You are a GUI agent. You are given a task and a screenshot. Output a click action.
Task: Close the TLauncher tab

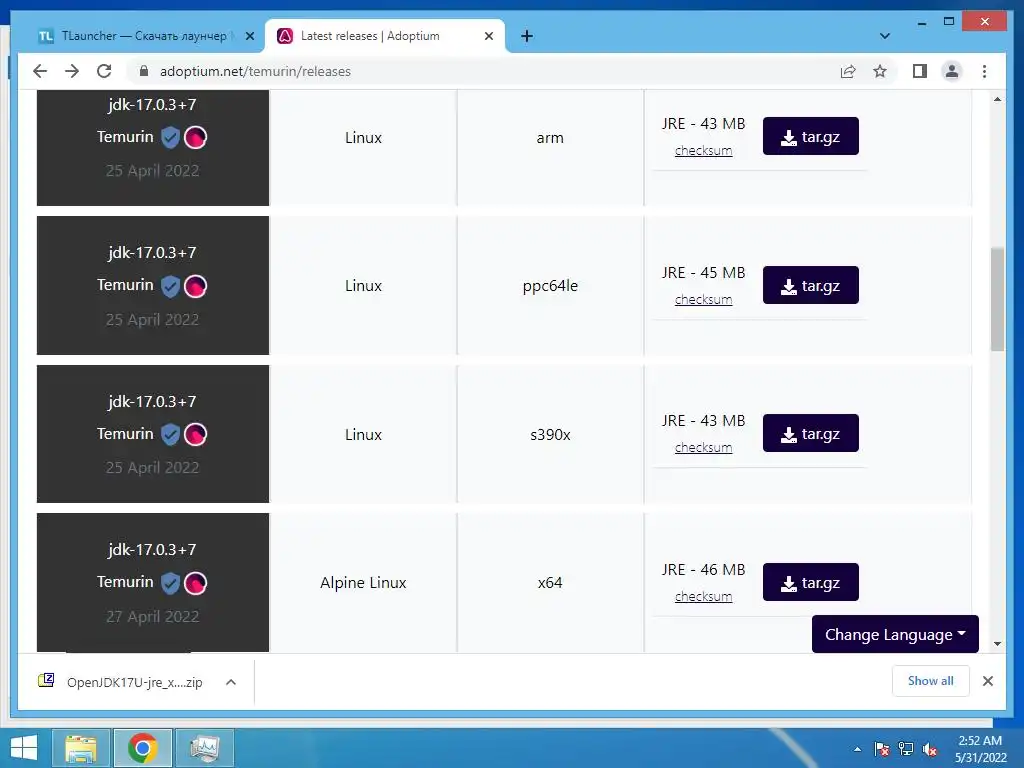click(x=249, y=36)
